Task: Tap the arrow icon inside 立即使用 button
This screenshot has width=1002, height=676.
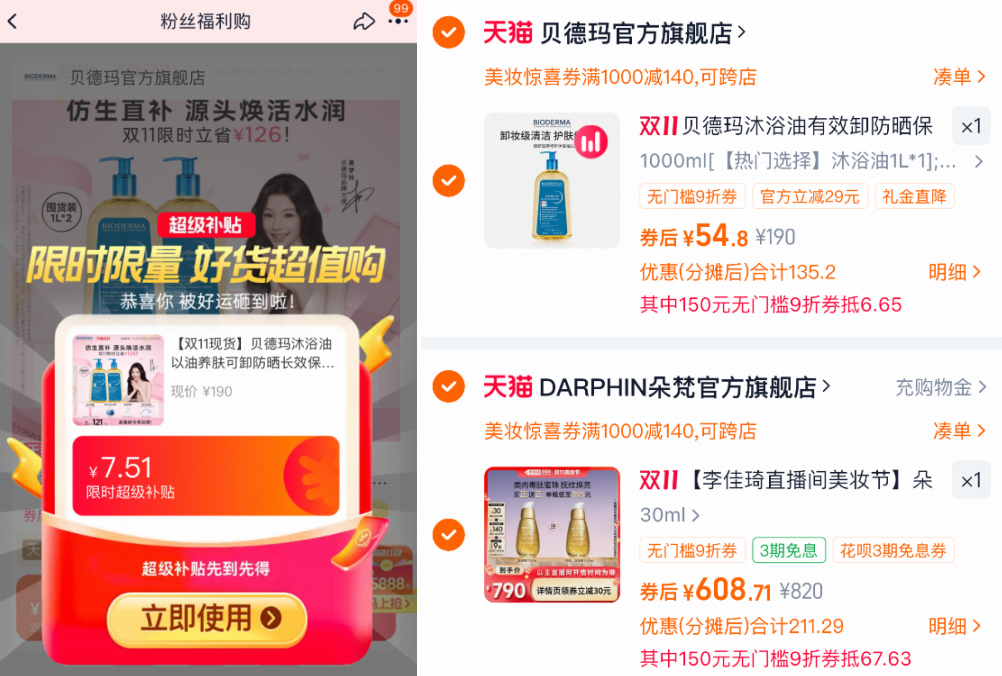Action: (271, 618)
